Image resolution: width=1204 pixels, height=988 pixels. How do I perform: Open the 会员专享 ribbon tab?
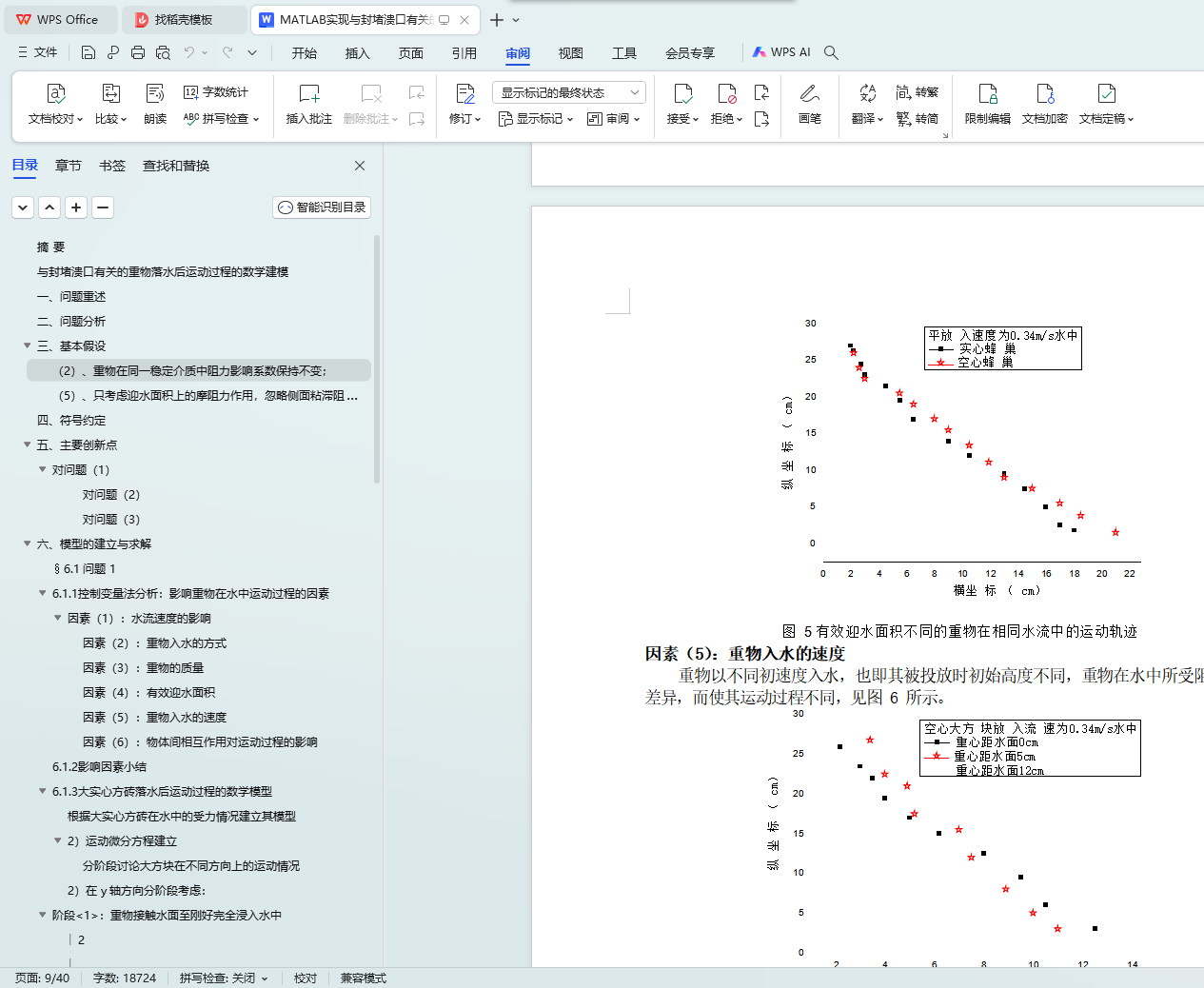tap(690, 53)
